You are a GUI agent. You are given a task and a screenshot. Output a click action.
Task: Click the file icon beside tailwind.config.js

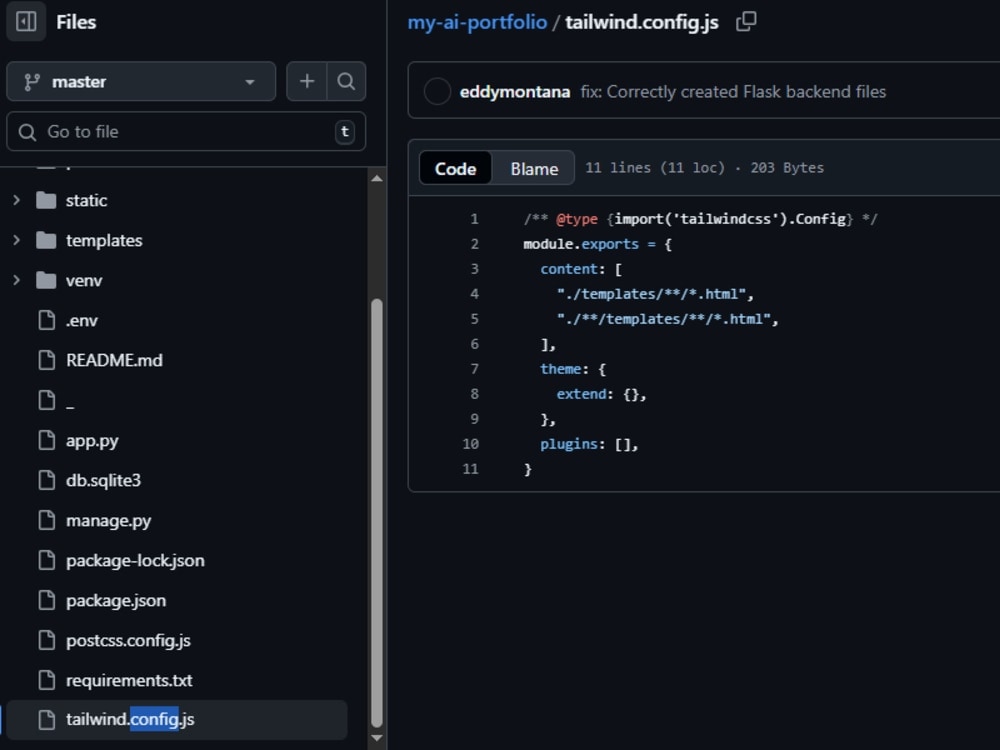[x=47, y=720]
